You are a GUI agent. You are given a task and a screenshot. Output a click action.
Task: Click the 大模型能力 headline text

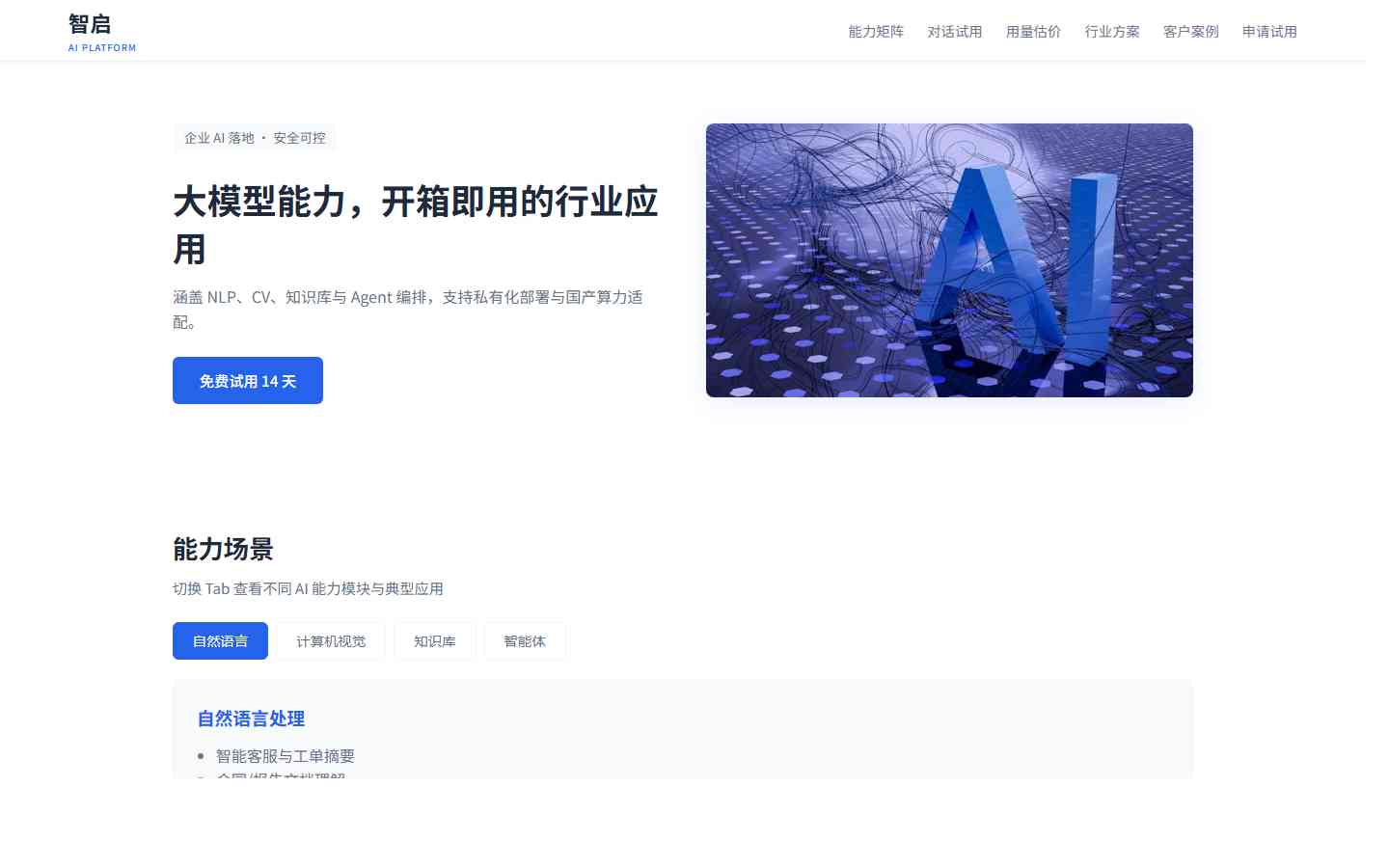pyautogui.click(x=416, y=225)
